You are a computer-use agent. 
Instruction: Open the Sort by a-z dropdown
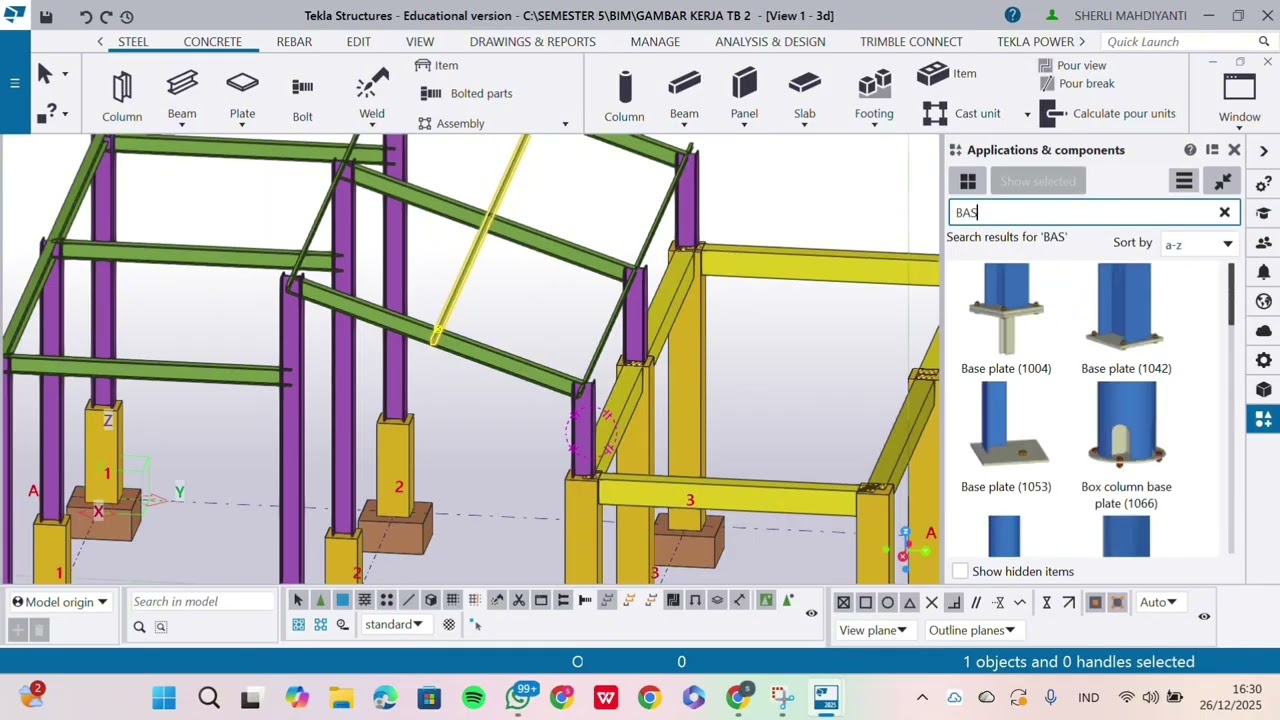click(1199, 244)
